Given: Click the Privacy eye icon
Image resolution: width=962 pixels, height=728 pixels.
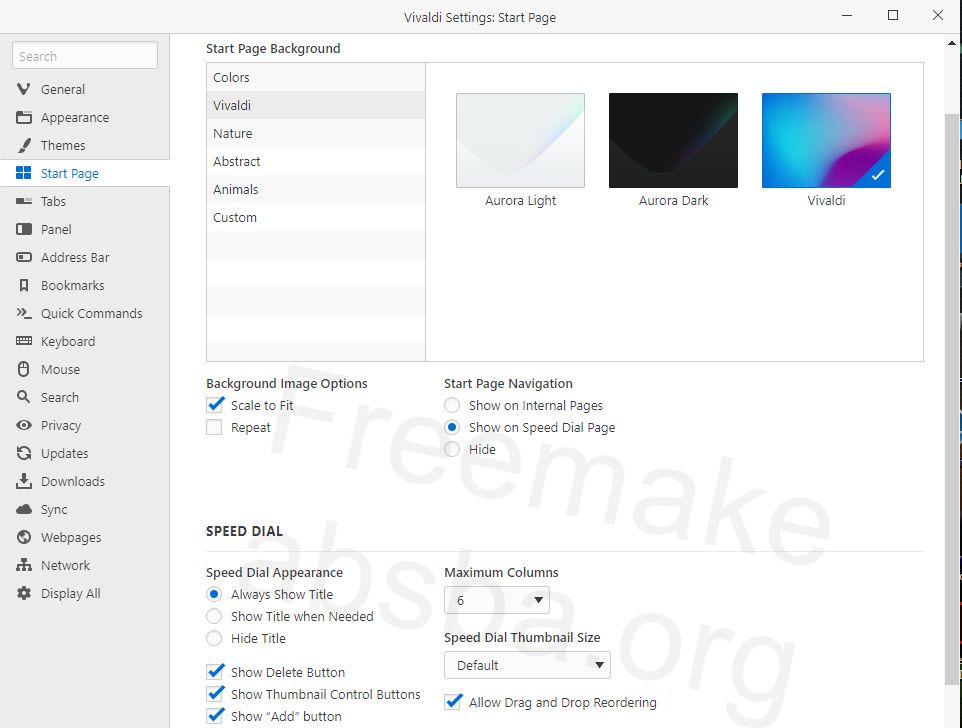Looking at the screenshot, I should (23, 425).
